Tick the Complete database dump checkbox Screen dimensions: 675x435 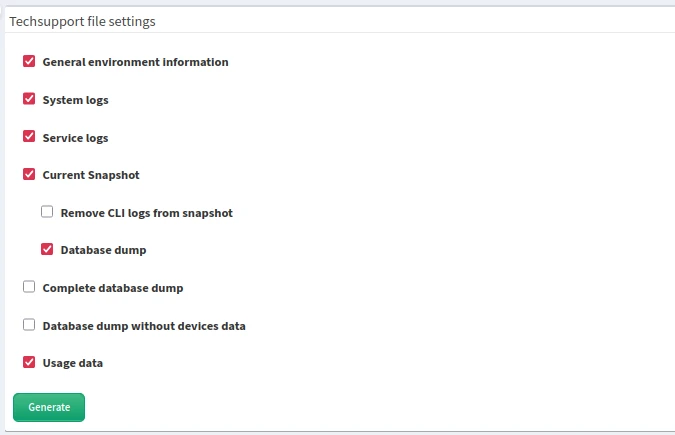(29, 287)
